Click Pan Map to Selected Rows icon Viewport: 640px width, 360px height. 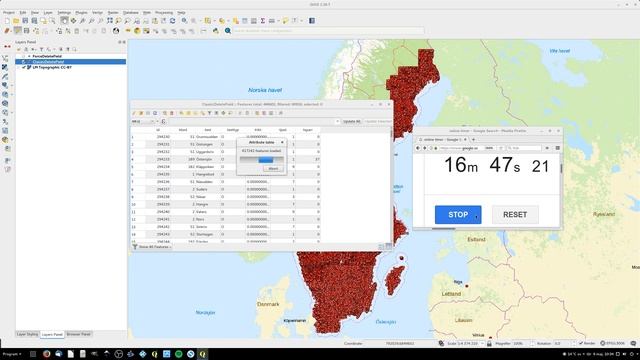coord(223,113)
